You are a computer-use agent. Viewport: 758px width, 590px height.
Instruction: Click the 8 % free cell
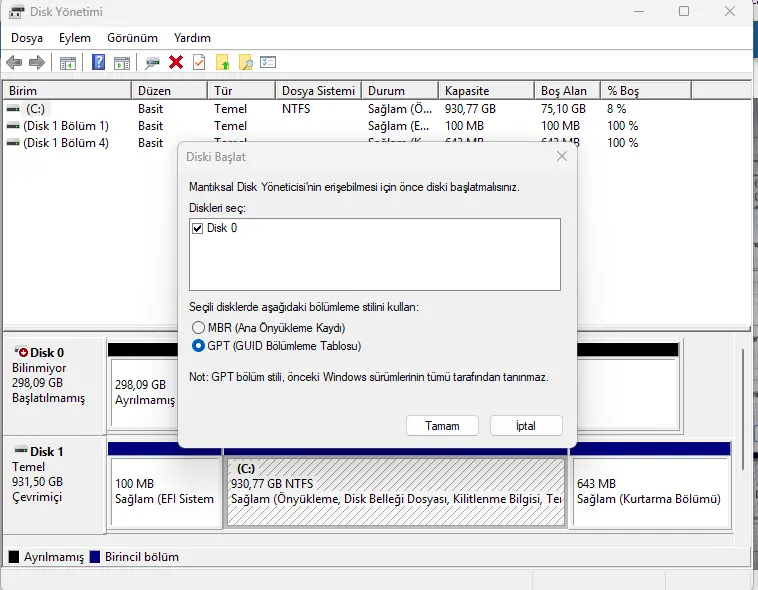coord(616,109)
